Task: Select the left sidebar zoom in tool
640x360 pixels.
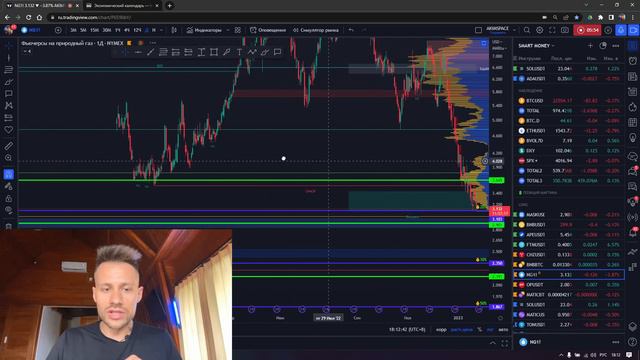Action: pyautogui.click(x=9, y=158)
